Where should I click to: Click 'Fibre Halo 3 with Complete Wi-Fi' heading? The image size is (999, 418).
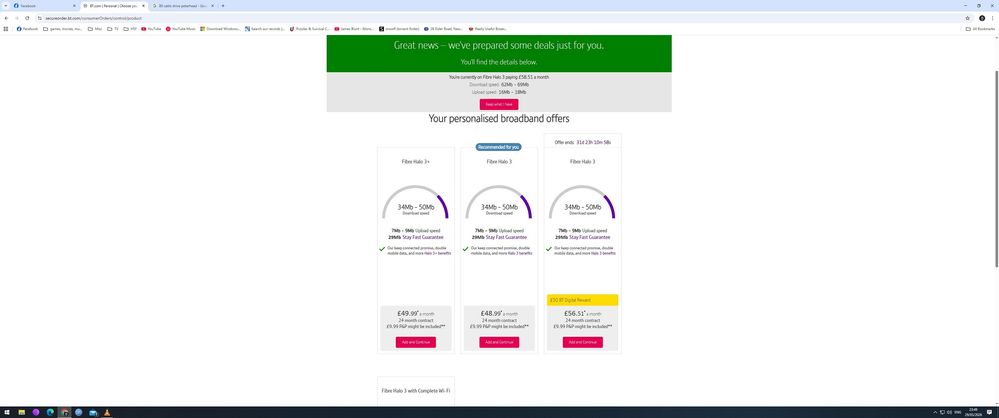(x=415, y=391)
